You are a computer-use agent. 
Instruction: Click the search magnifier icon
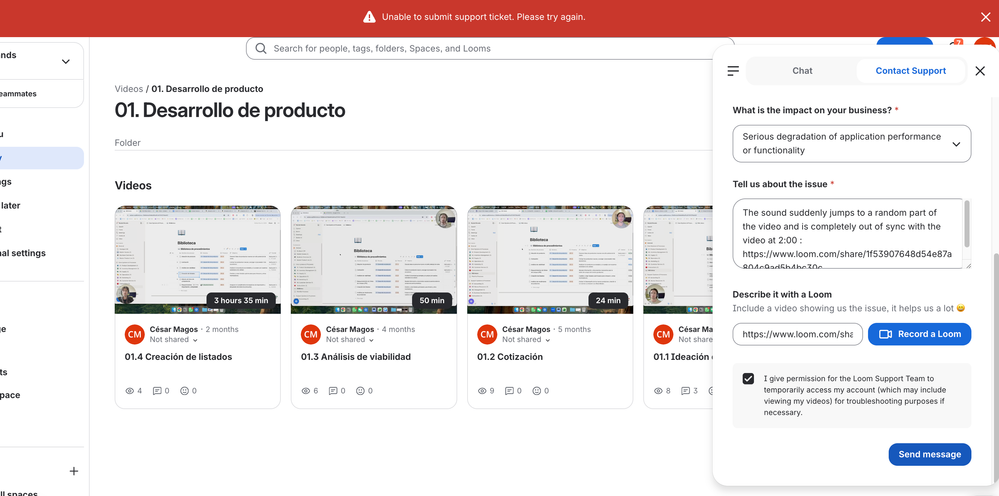coord(261,48)
